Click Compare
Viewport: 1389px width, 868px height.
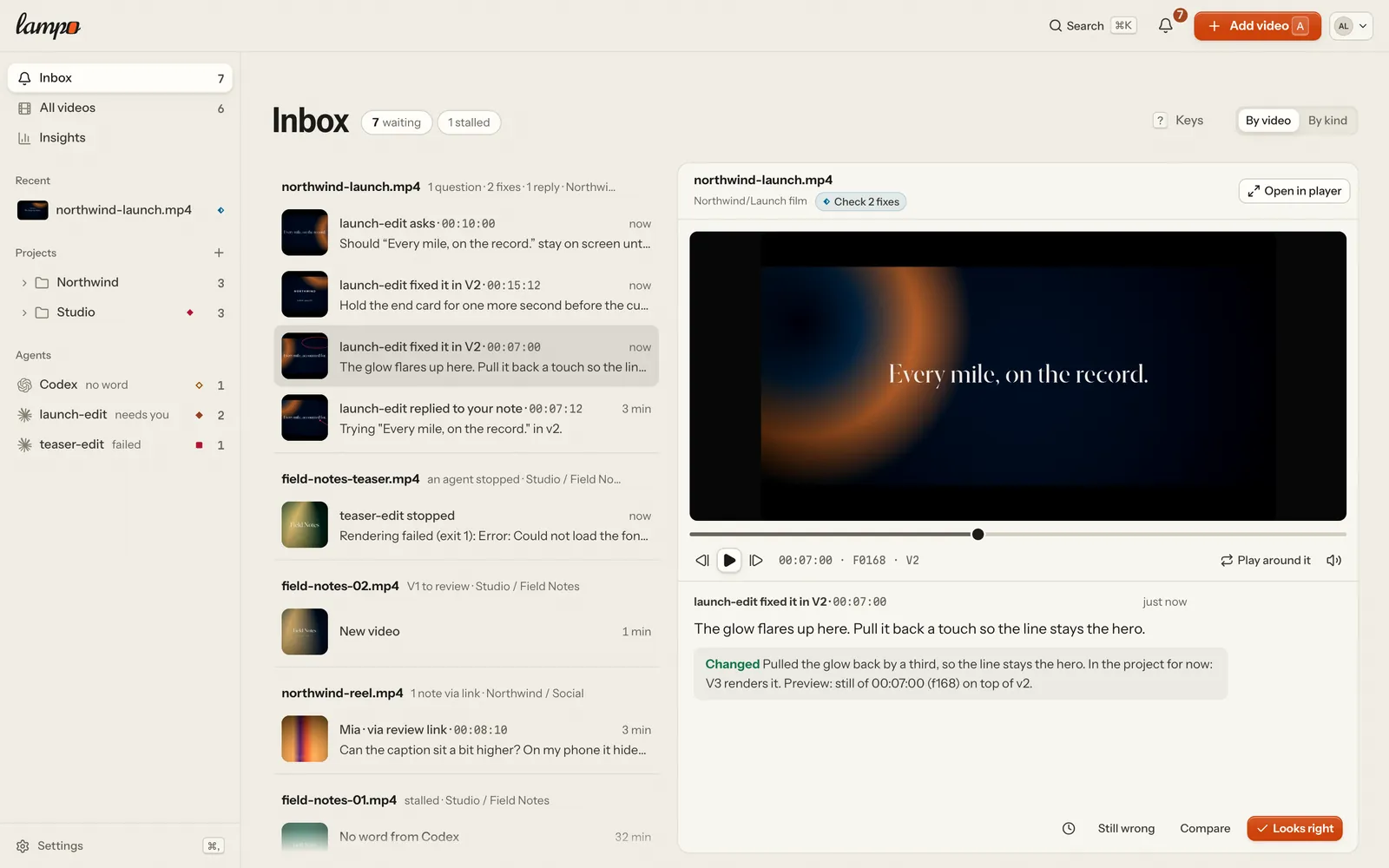(x=1205, y=829)
